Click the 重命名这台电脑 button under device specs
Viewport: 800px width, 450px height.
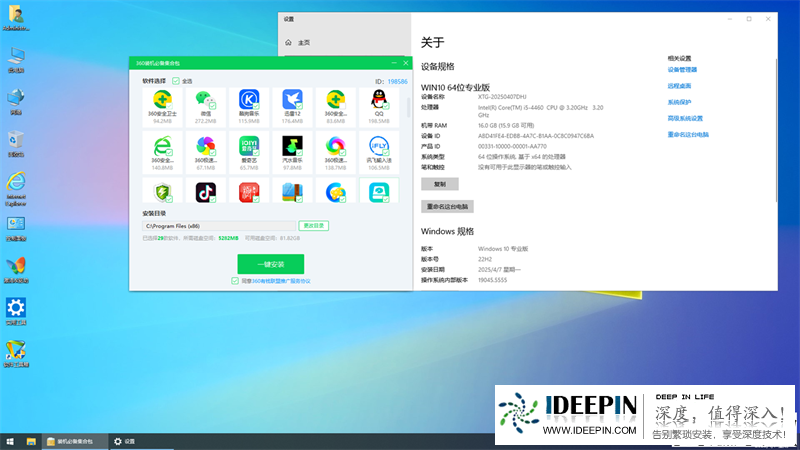447,207
